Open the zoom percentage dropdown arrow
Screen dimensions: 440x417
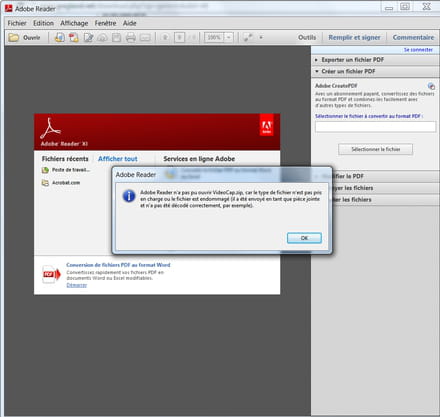click(x=229, y=37)
